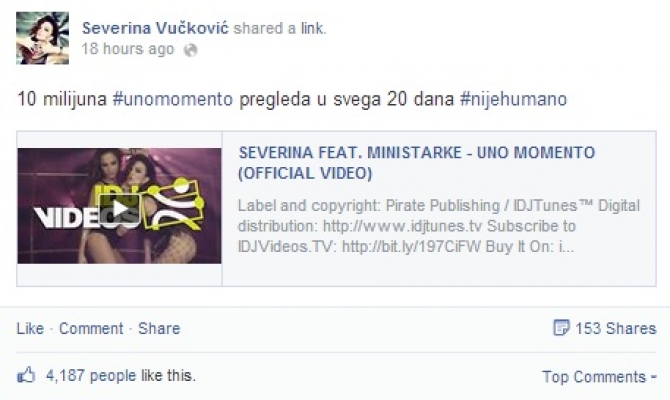The width and height of the screenshot is (670, 400).
Task: Click the shares note icon
Action: [561, 328]
